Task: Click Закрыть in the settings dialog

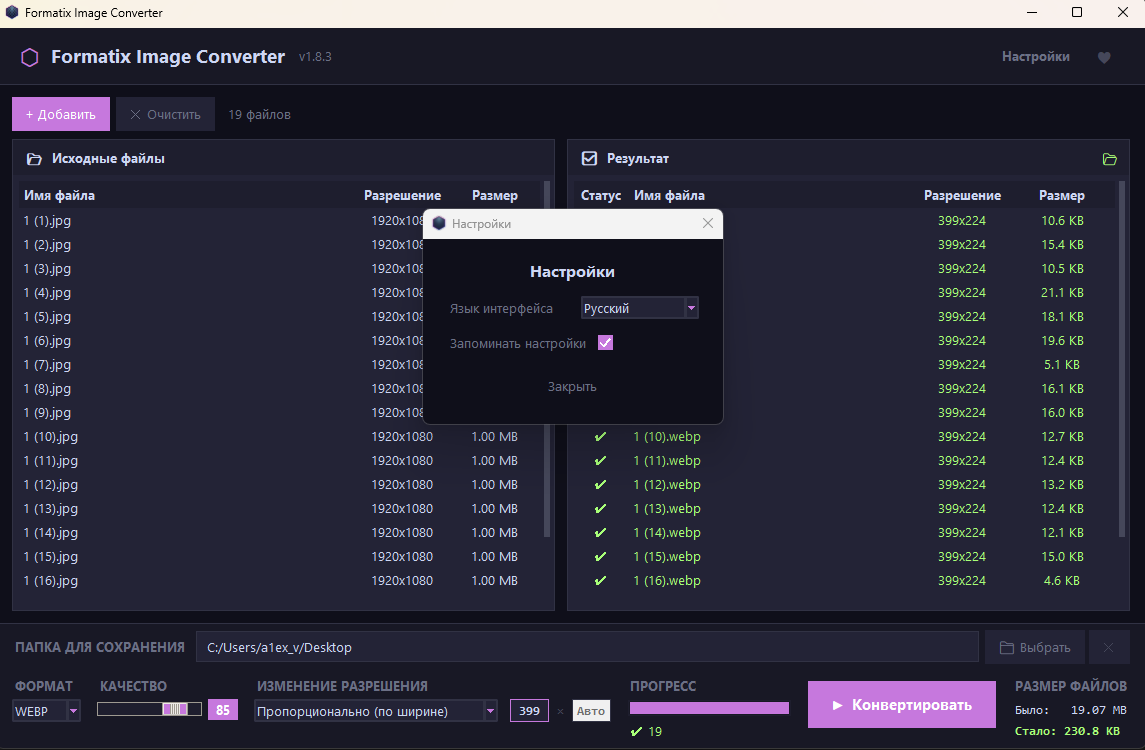Action: [572, 387]
